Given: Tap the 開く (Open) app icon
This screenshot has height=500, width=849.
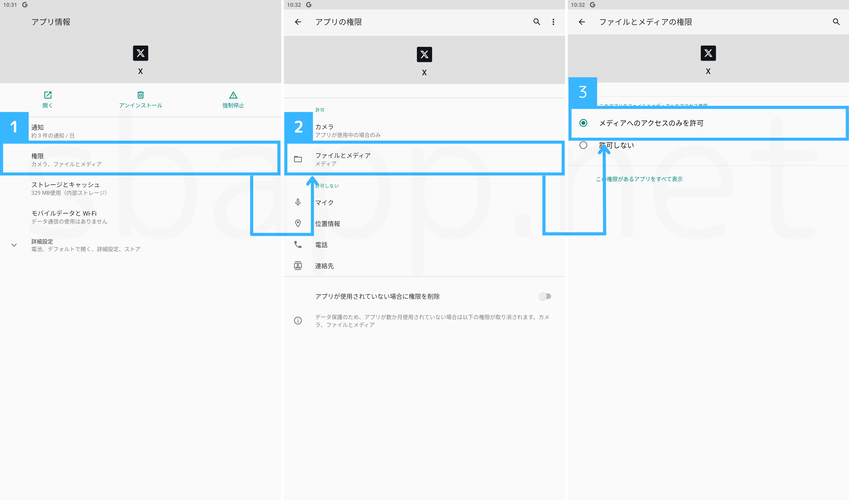Looking at the screenshot, I should click(47, 96).
